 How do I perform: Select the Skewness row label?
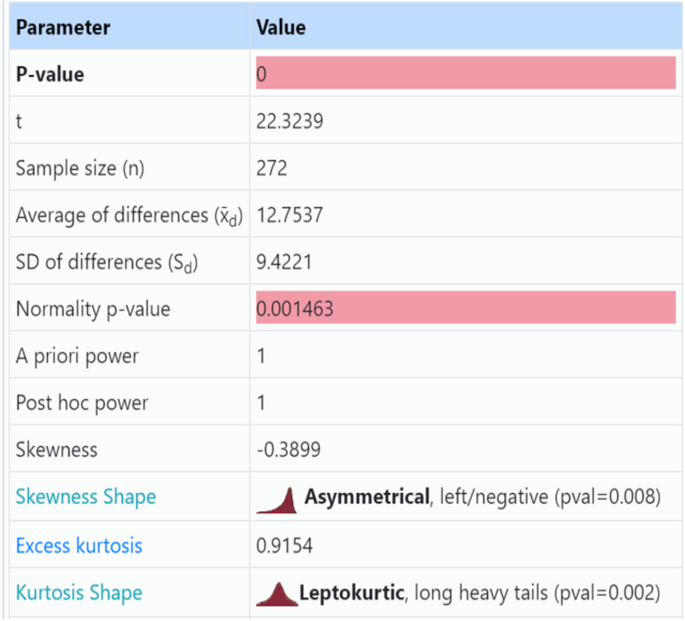pyautogui.click(x=56, y=450)
